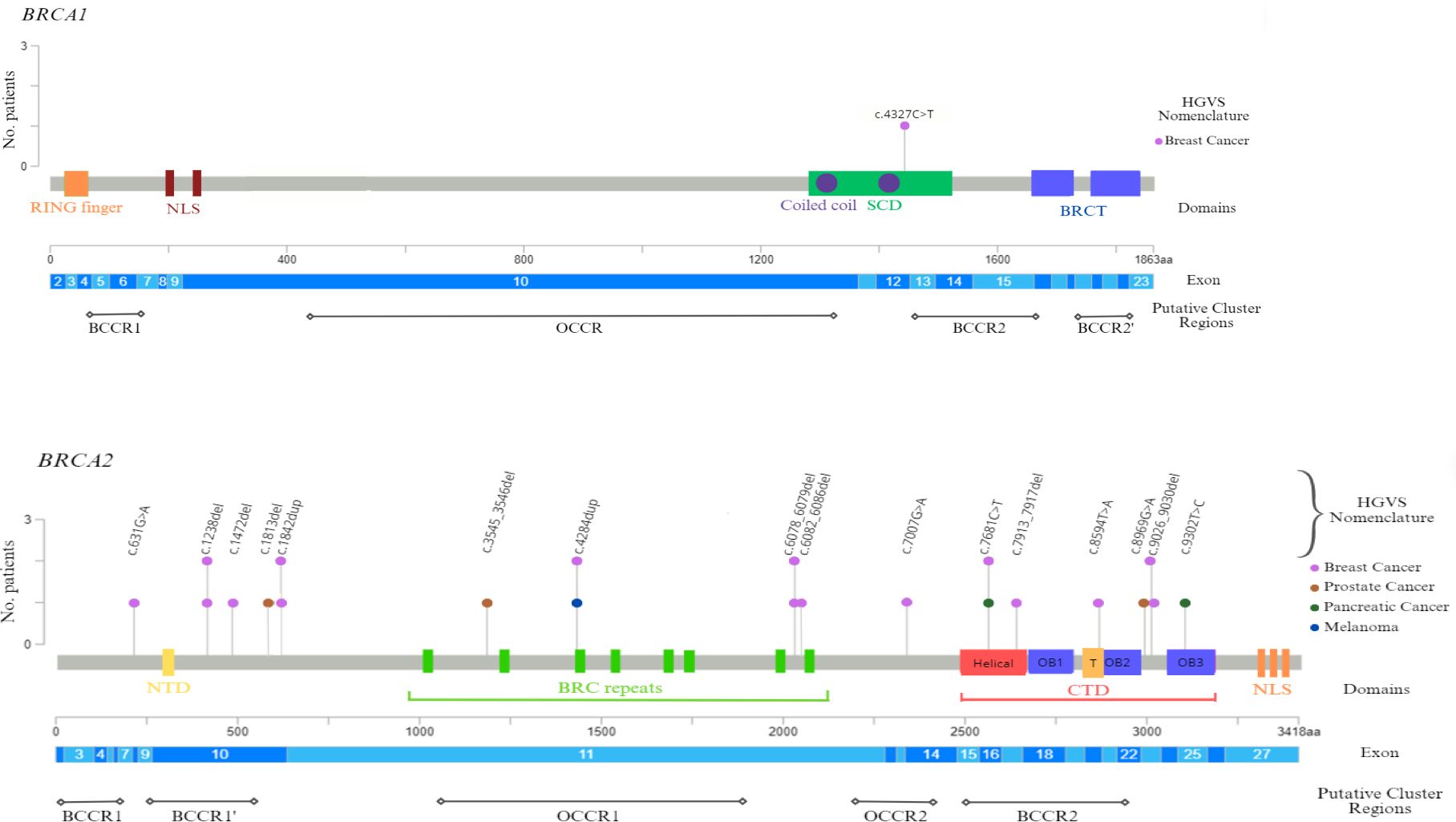Click the breast cancer marker under c.7007G>A

[x=907, y=602]
